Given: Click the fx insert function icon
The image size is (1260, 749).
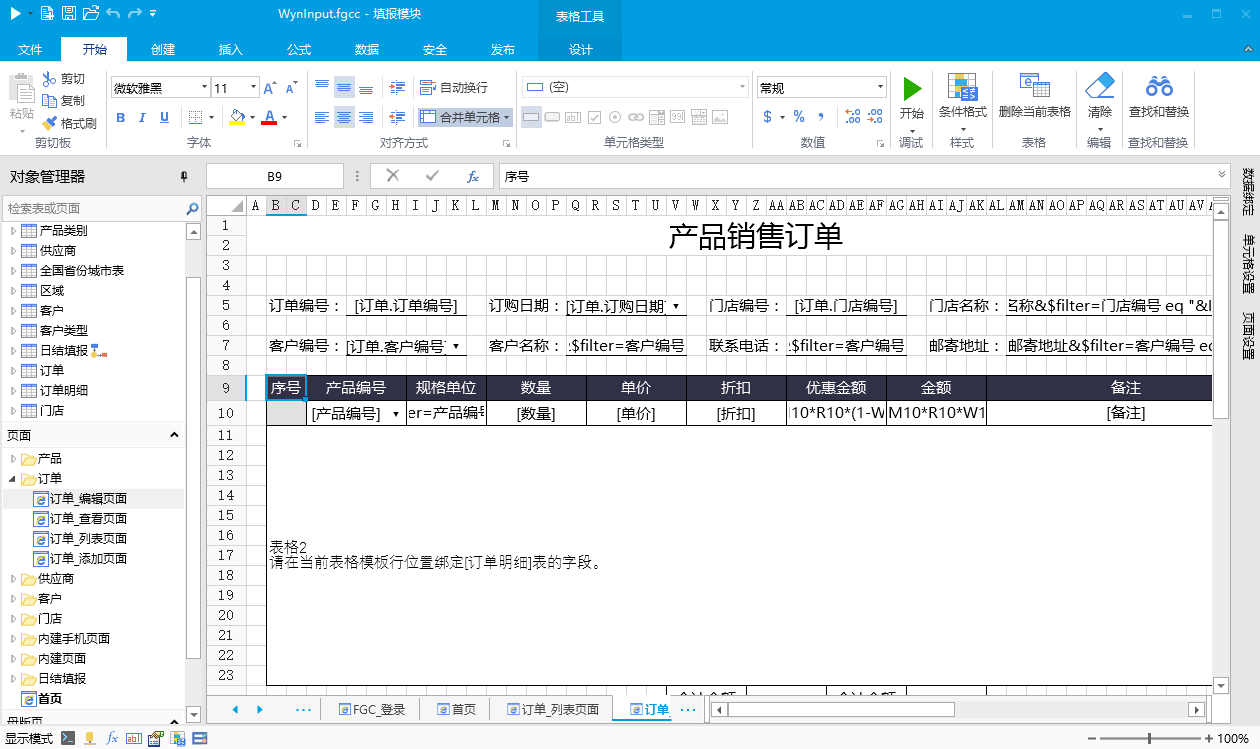Looking at the screenshot, I should 473,176.
